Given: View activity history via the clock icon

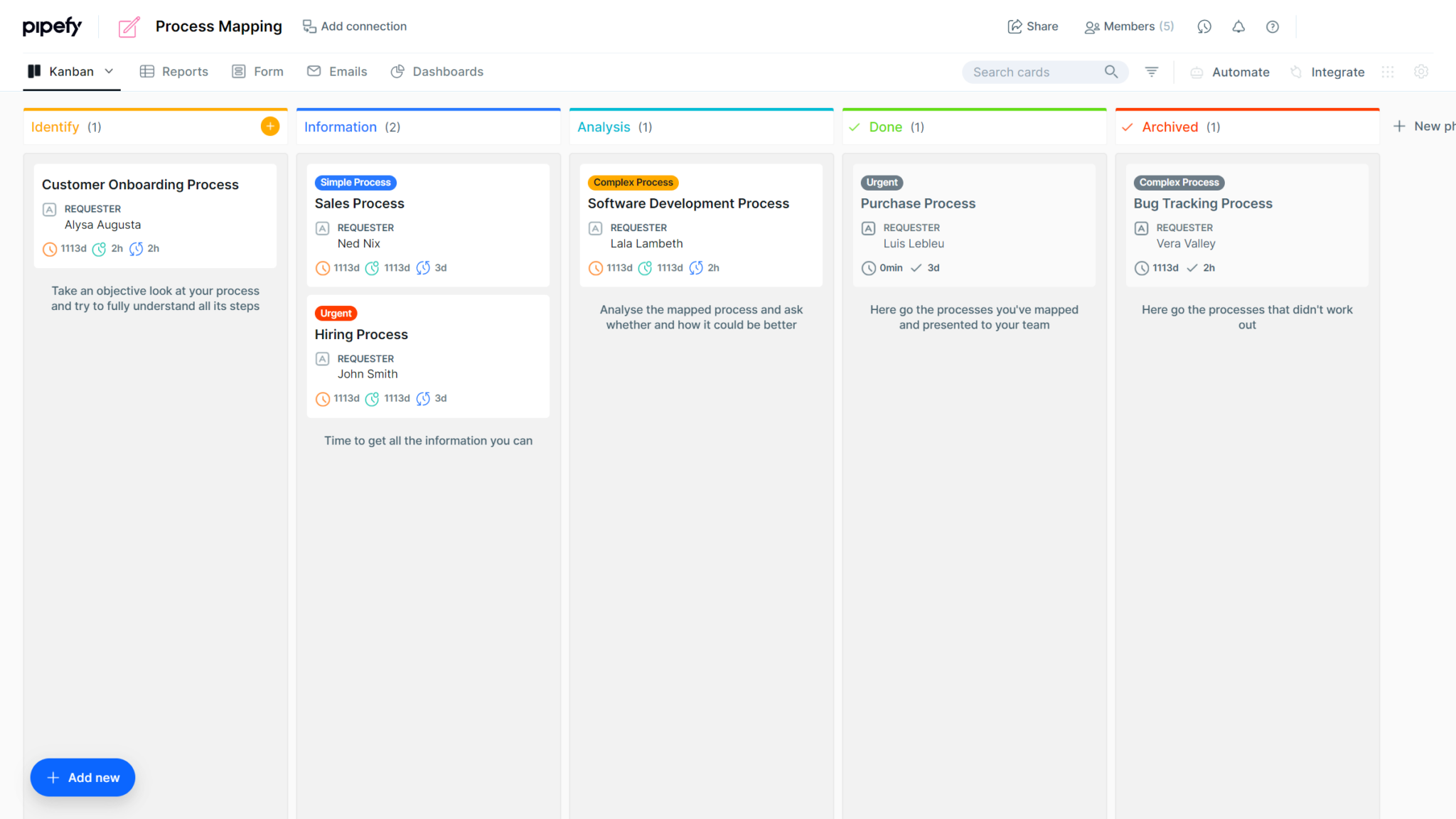Looking at the screenshot, I should (x=1204, y=26).
